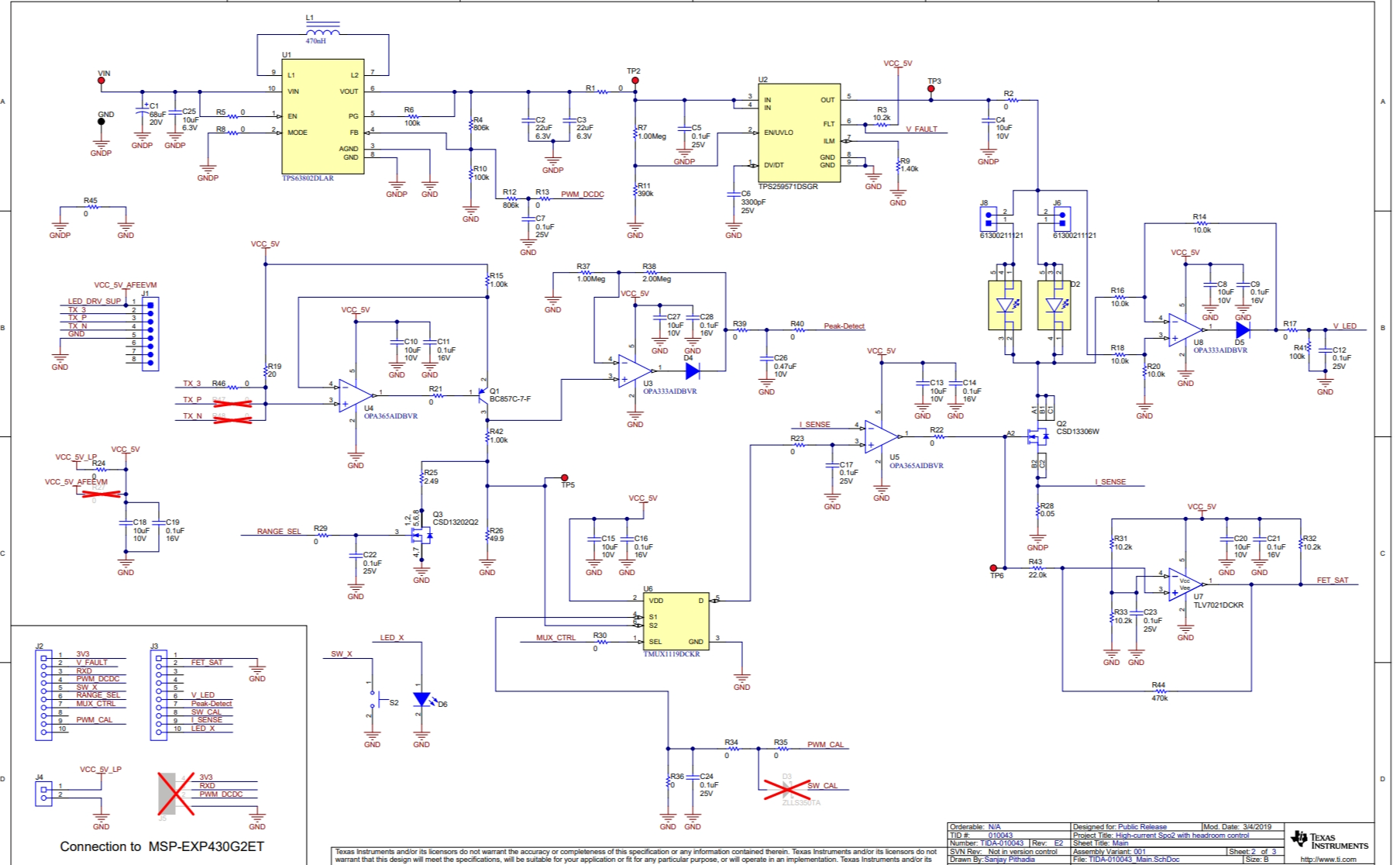The image size is (1400, 865).
Task: Select the Q2 CSD13306W MOSFET symbol
Action: coord(1037,437)
